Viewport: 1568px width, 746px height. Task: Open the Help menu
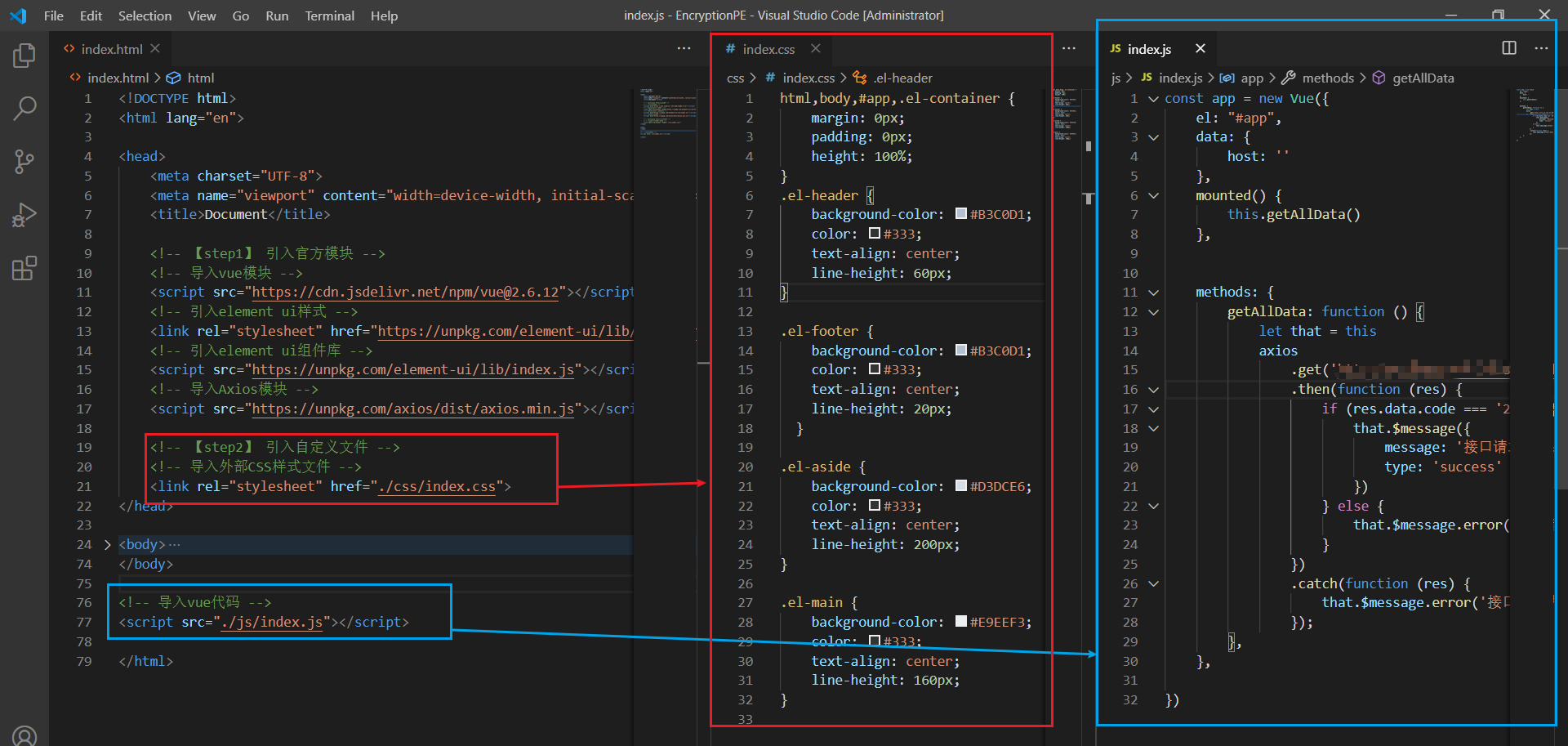(x=384, y=16)
